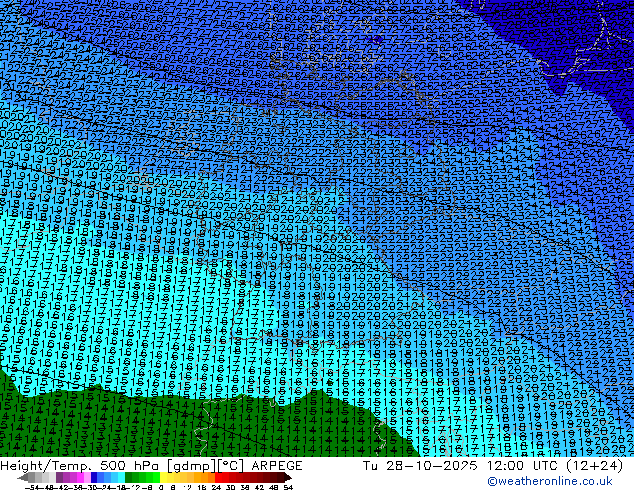634x490 pixels.
Task: Click the '[°C]' temperature unit label
Action: point(230,466)
